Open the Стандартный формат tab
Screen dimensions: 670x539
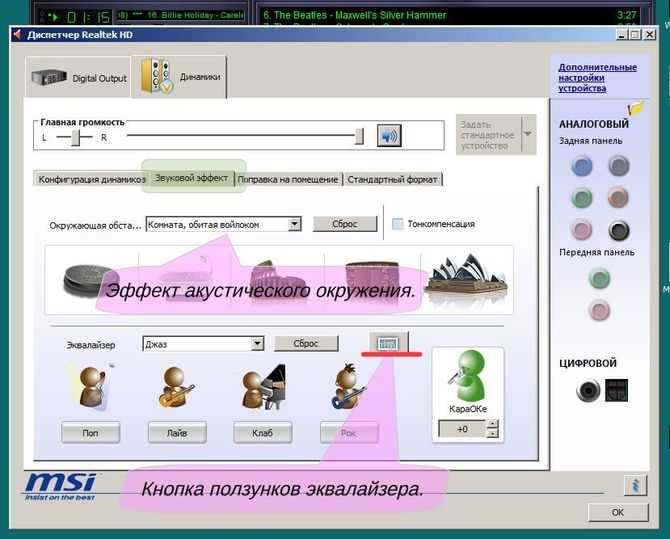point(392,180)
